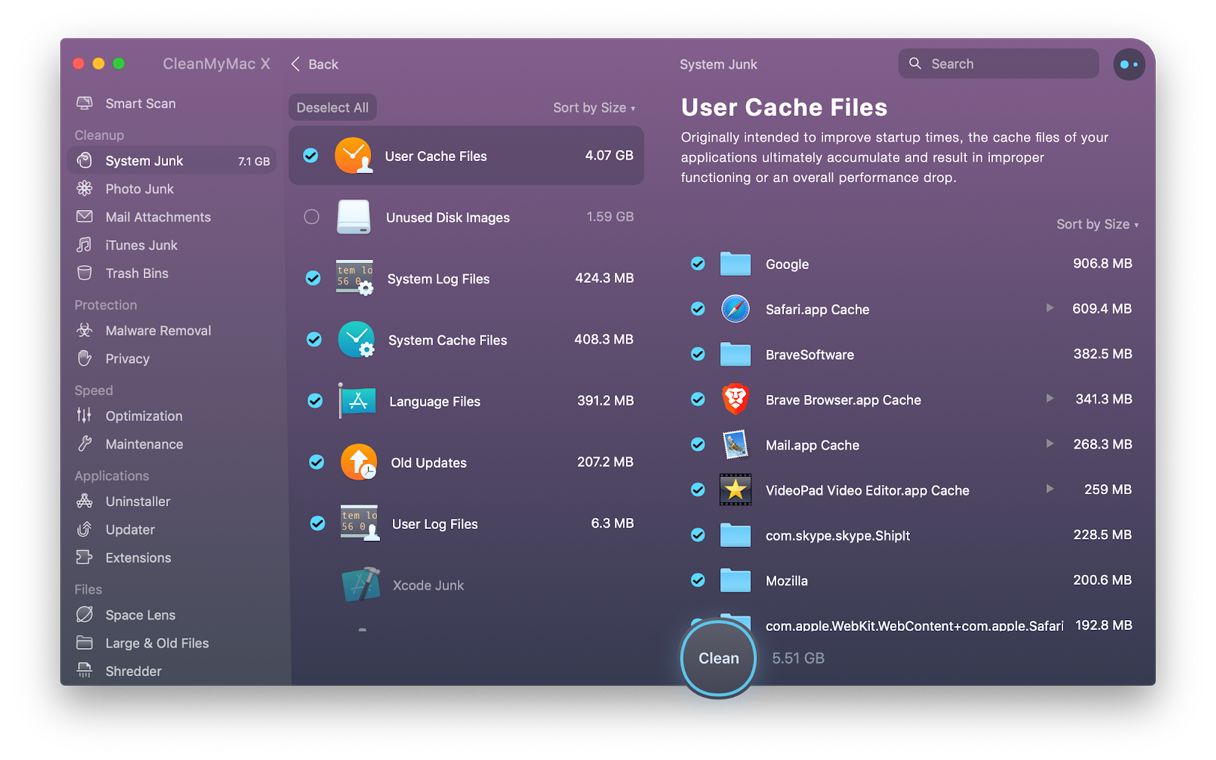The height and width of the screenshot is (760, 1216).
Task: Expand Mail.app Cache disclosure arrow
Action: (1049, 443)
